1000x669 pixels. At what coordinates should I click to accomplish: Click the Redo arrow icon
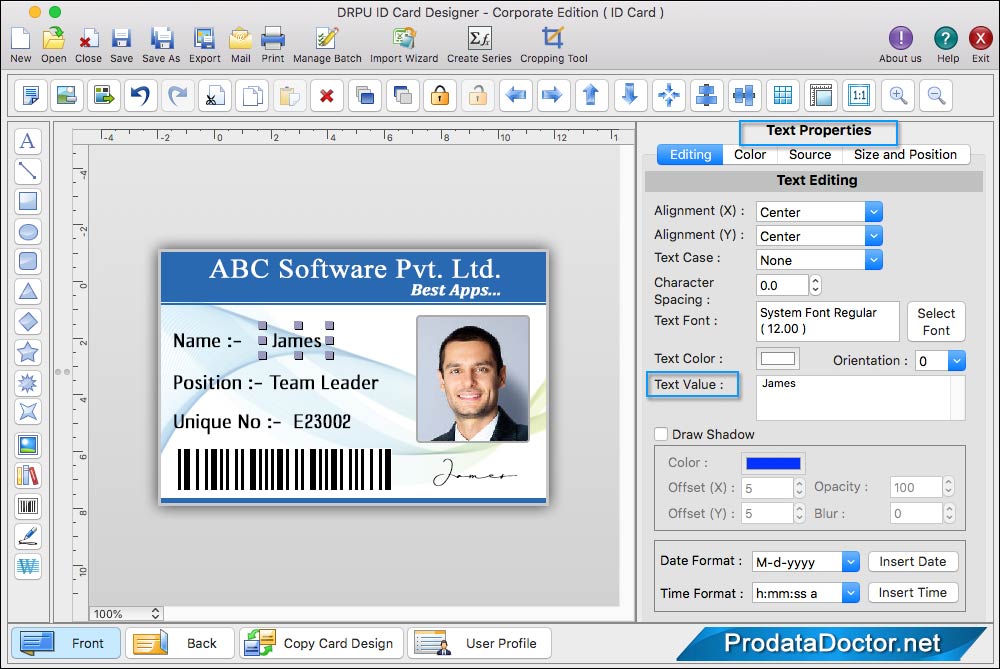(x=177, y=96)
